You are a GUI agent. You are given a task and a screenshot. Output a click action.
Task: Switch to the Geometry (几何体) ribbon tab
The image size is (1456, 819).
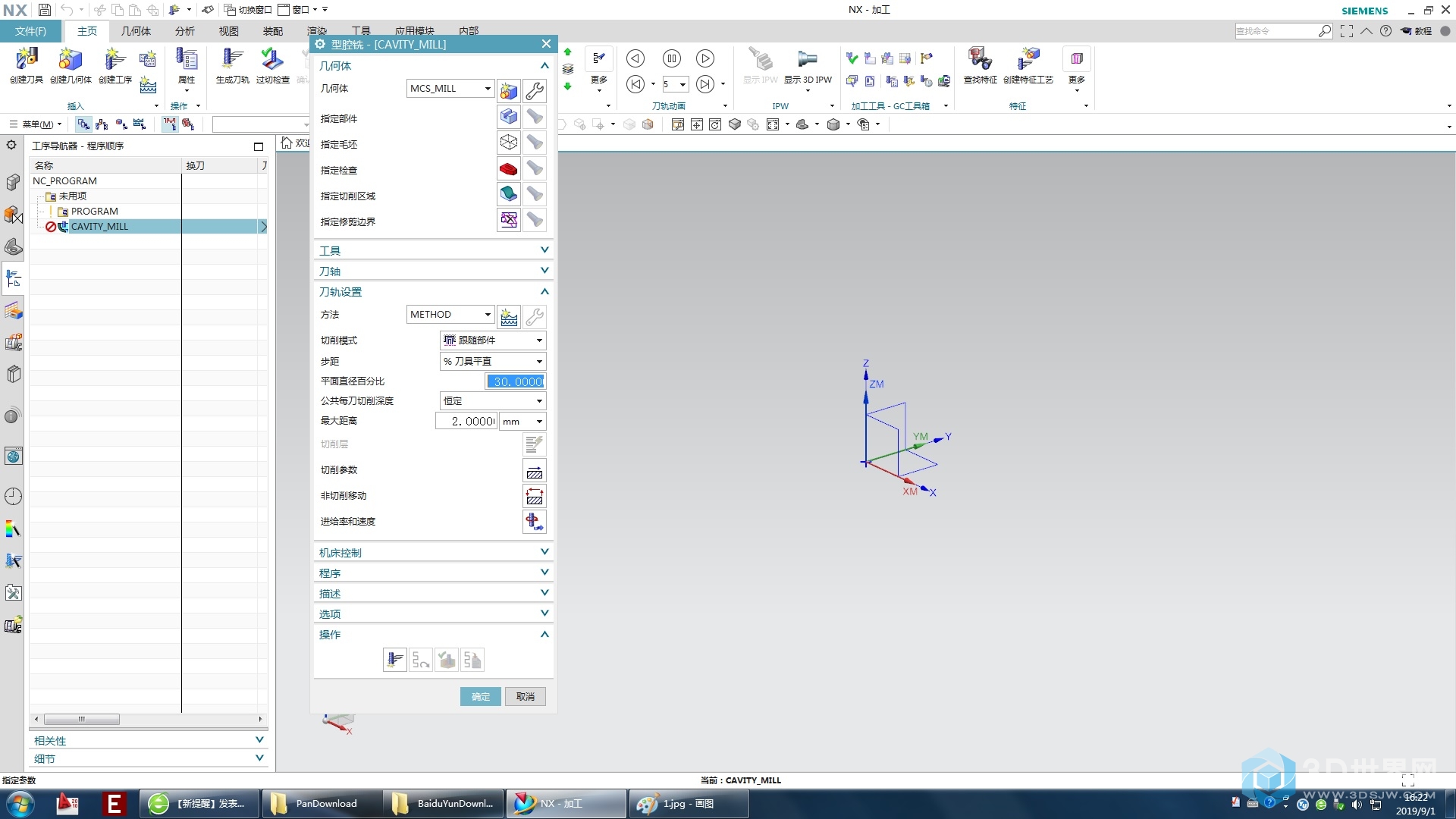(x=136, y=31)
